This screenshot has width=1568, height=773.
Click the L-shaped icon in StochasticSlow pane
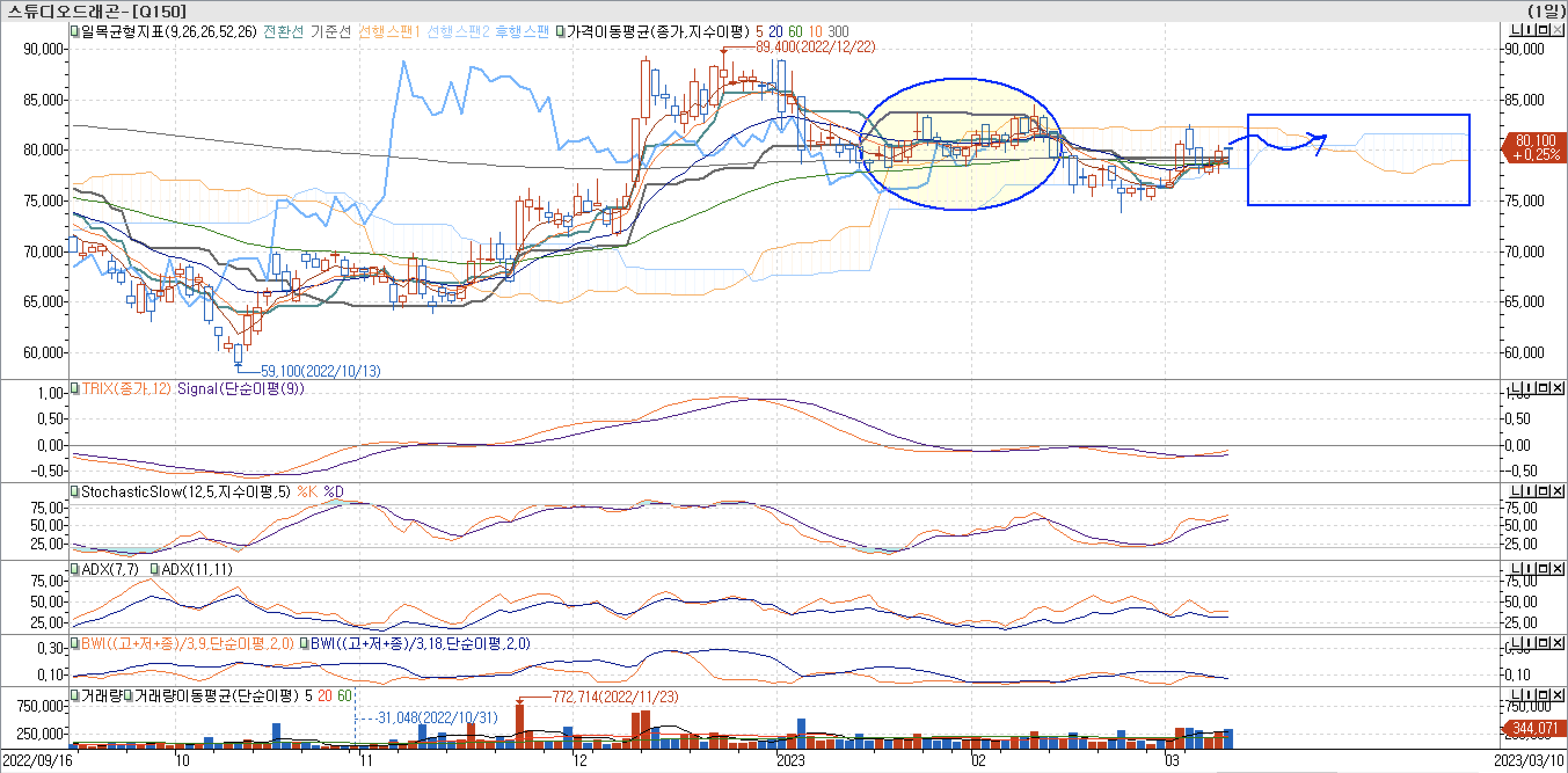(x=1516, y=491)
